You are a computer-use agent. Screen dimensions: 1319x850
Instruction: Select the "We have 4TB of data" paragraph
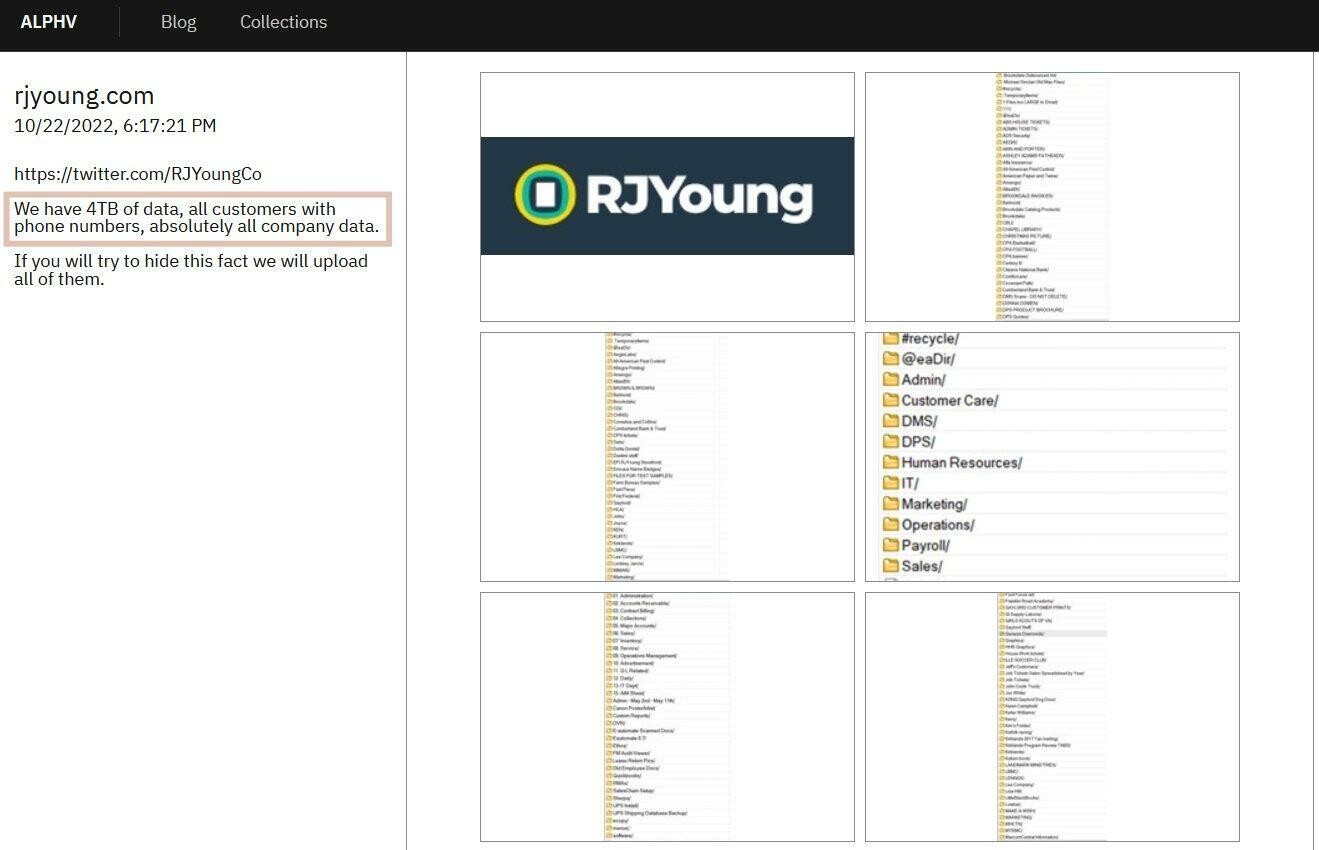click(197, 218)
